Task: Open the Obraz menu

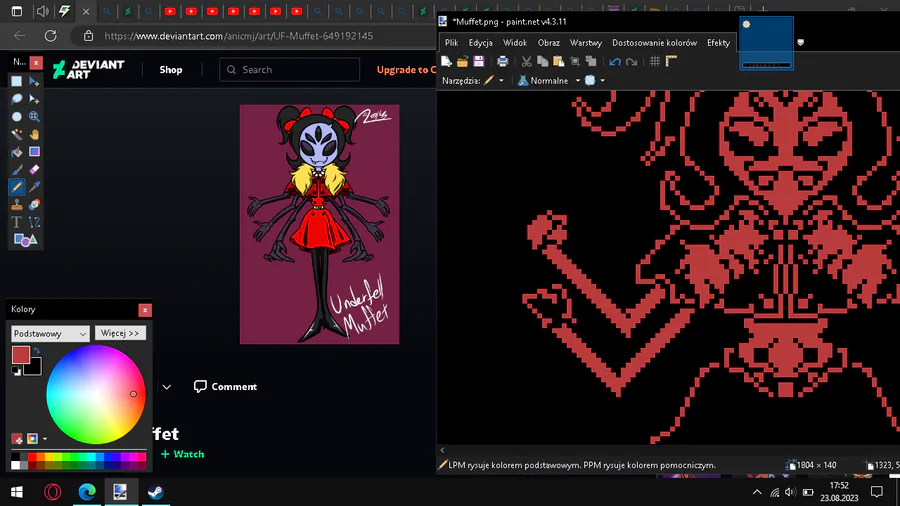Action: tap(549, 43)
